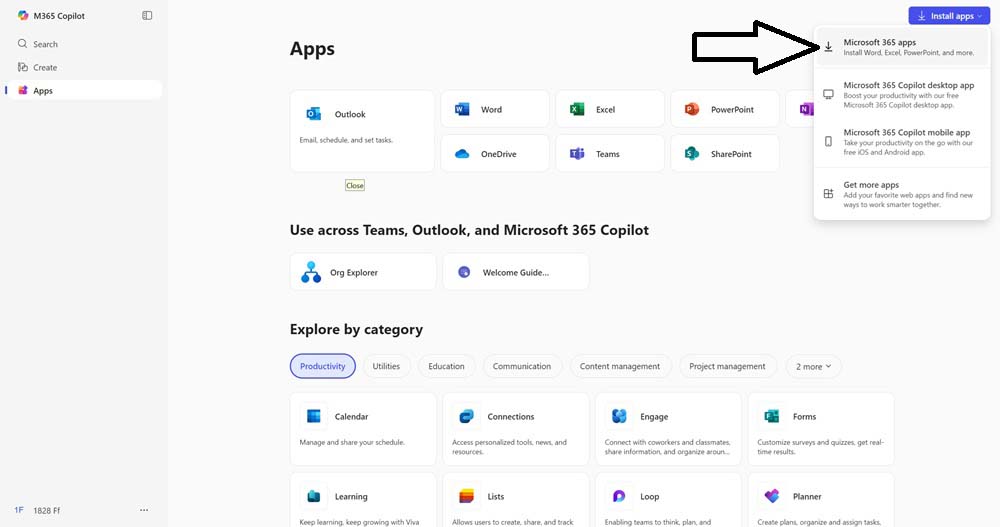The height and width of the screenshot is (527, 1000).
Task: Open the Excel app
Action: point(609,109)
